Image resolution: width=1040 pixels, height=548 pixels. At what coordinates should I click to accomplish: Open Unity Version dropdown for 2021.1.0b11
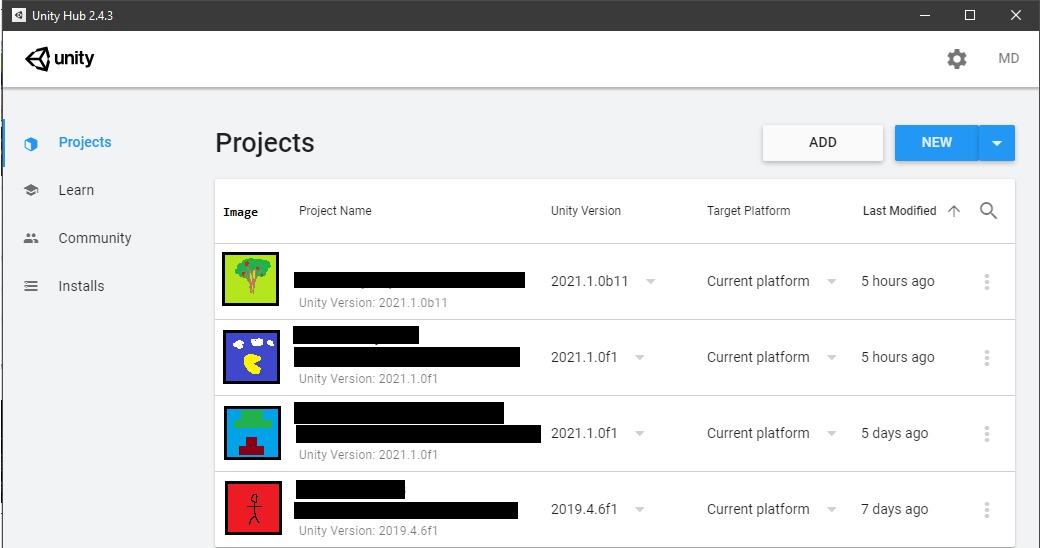pos(651,282)
